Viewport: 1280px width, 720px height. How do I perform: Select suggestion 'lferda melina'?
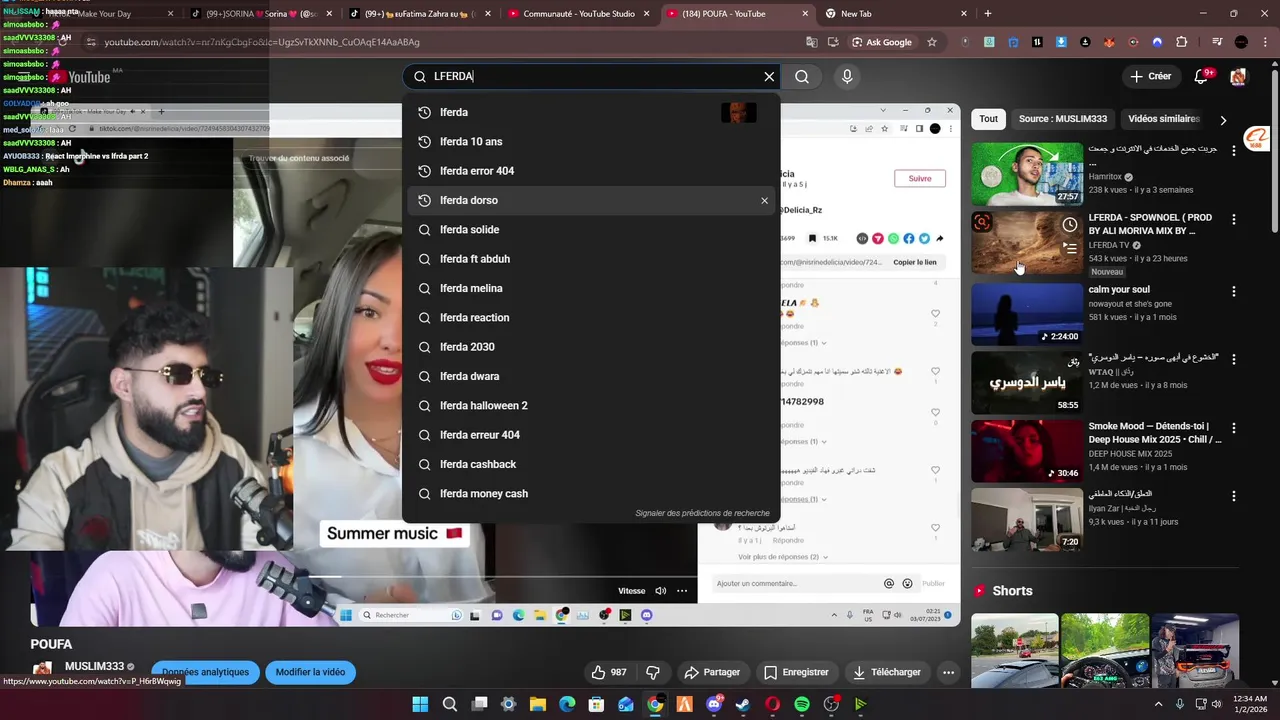point(592,288)
